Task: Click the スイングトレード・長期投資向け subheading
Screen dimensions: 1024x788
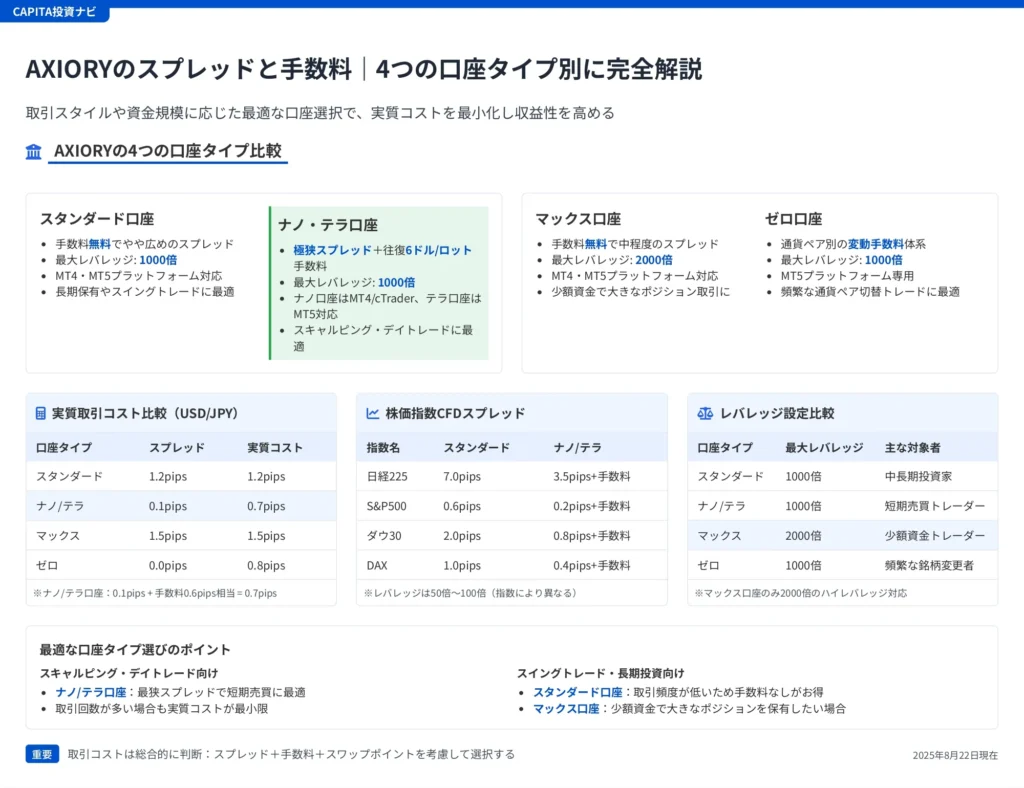Action: 601,673
